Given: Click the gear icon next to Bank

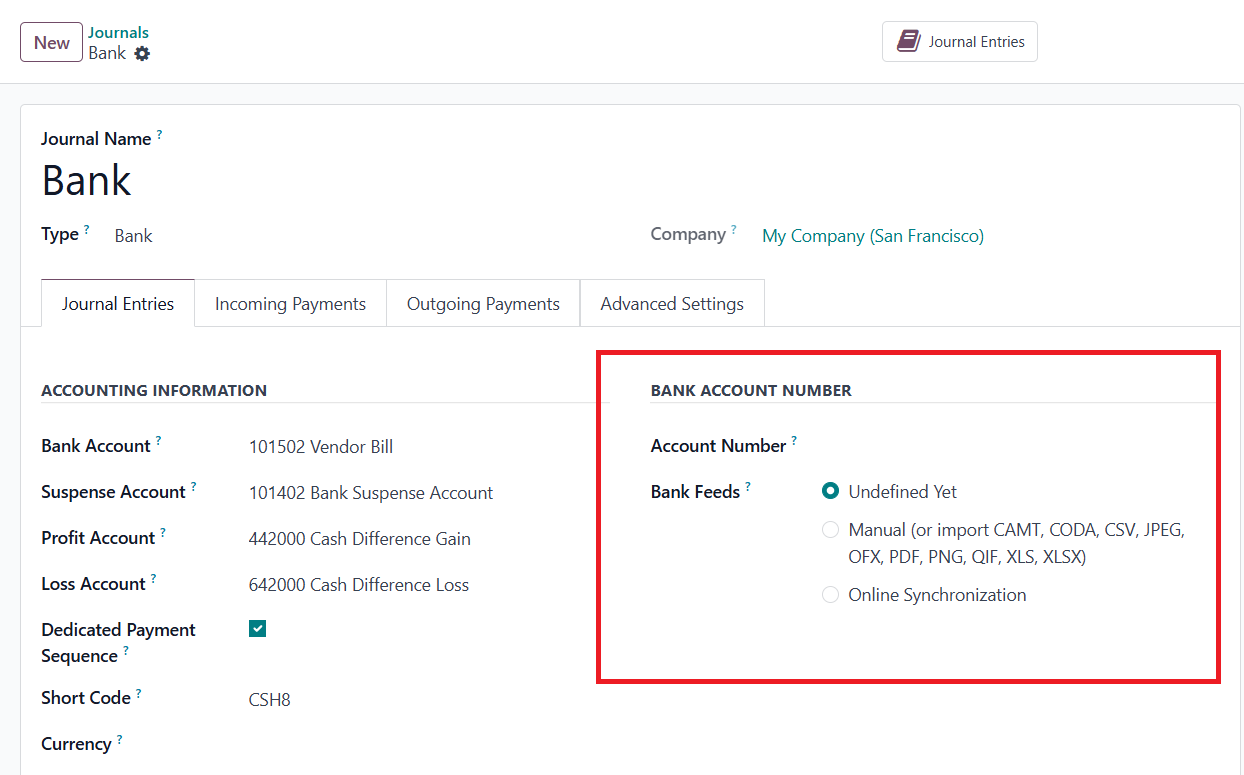Looking at the screenshot, I should tap(142, 54).
